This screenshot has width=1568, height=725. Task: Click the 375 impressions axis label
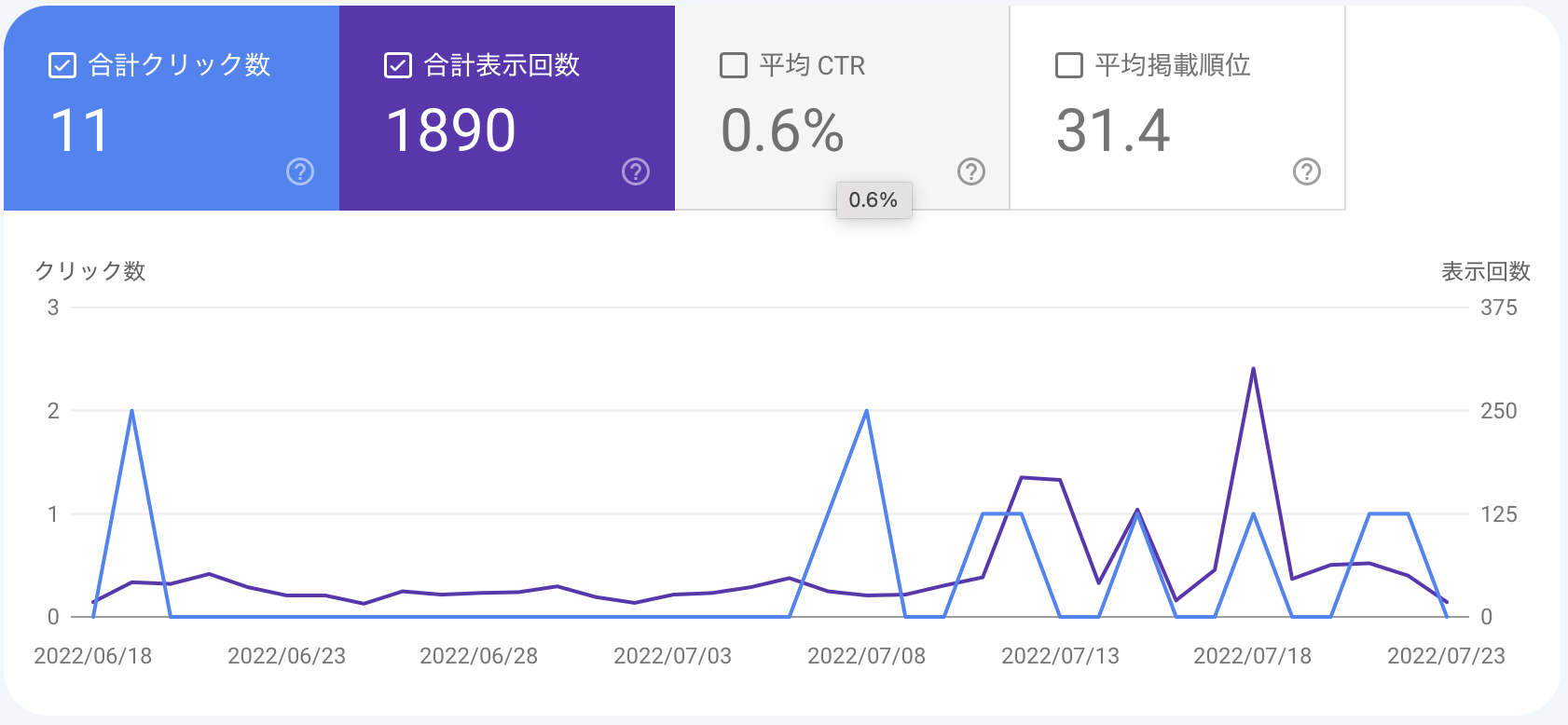click(1499, 308)
